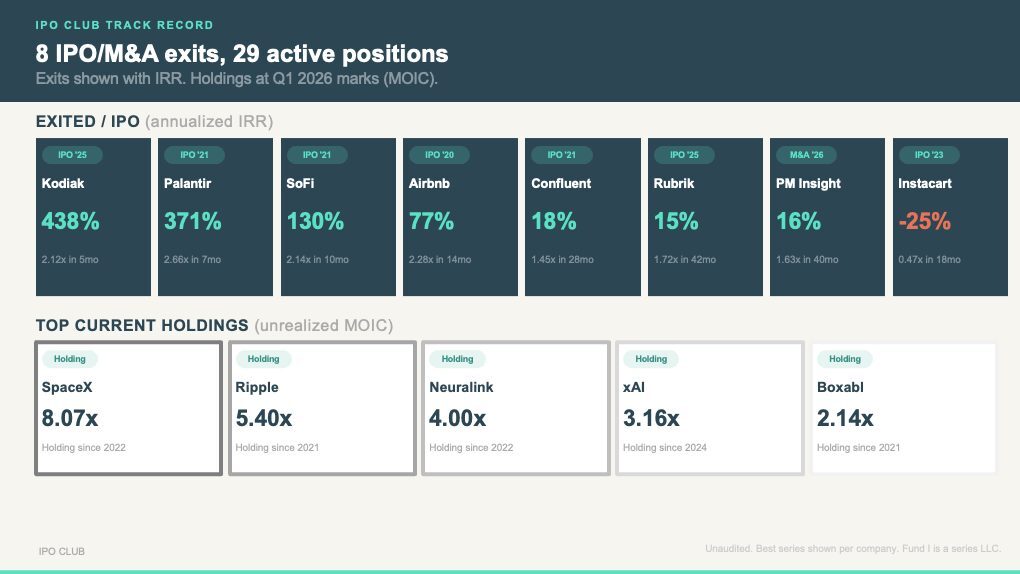Viewport: 1020px width, 574px height.
Task: Open the SpaceX 8.07x holding card
Action: click(x=128, y=408)
